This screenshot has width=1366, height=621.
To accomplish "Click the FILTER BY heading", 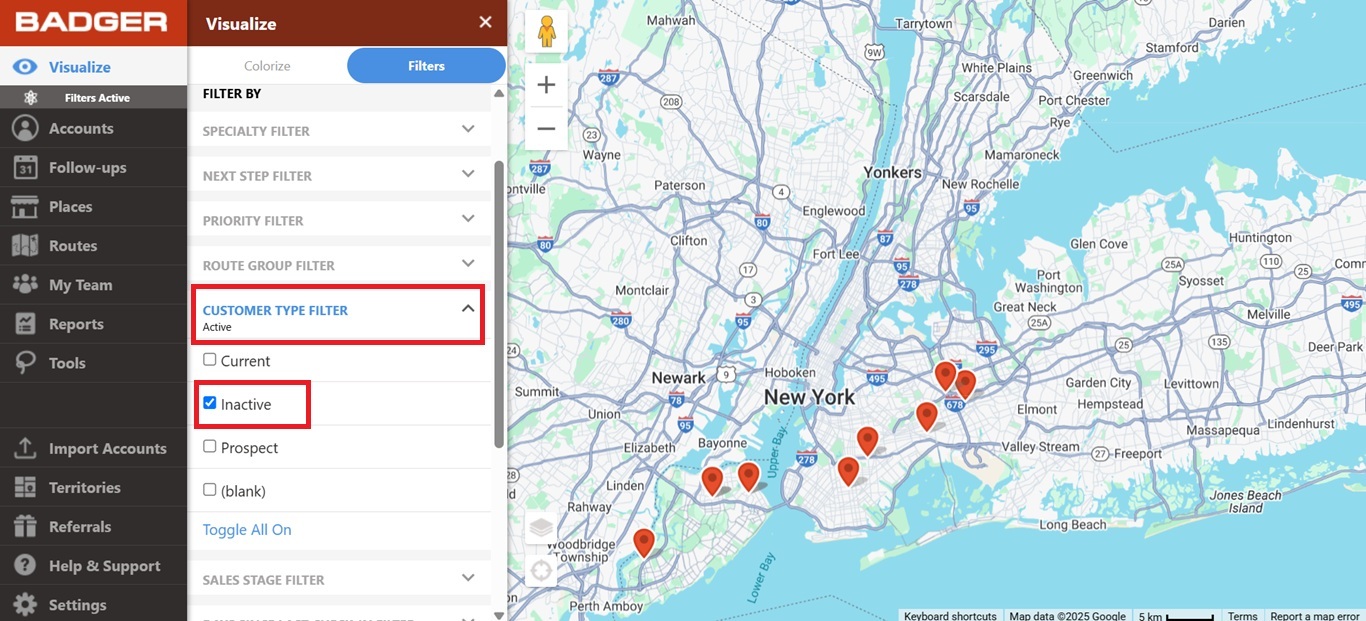I will 232,93.
